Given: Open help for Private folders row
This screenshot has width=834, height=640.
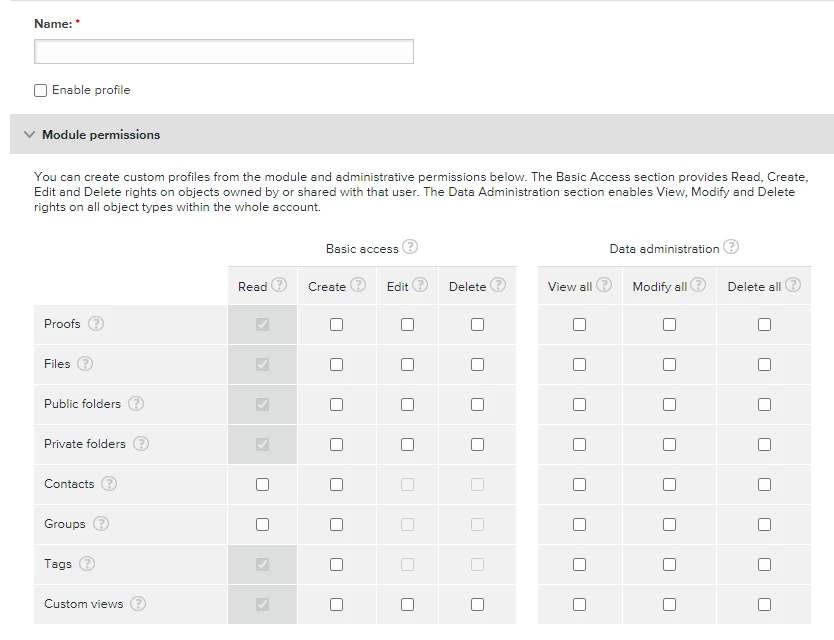Looking at the screenshot, I should click(x=141, y=444).
